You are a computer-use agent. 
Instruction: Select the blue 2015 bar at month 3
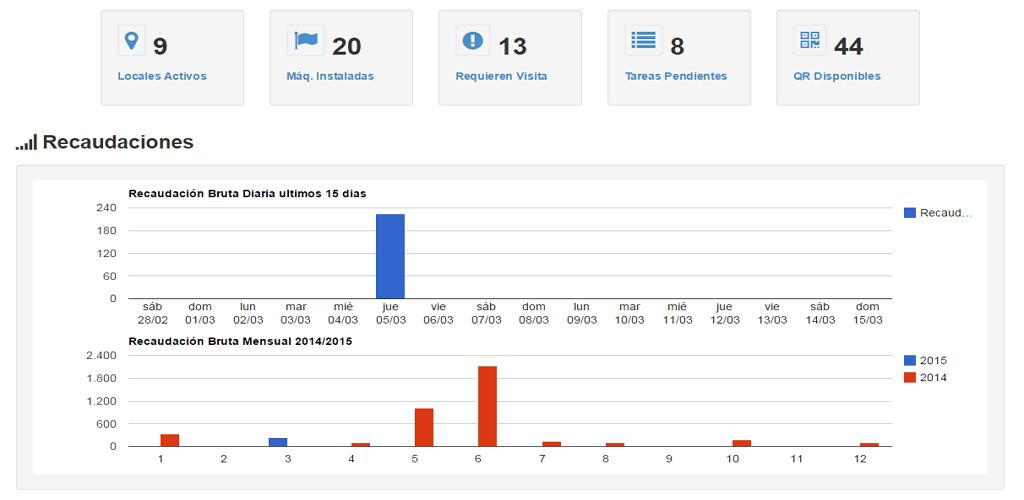point(278,442)
